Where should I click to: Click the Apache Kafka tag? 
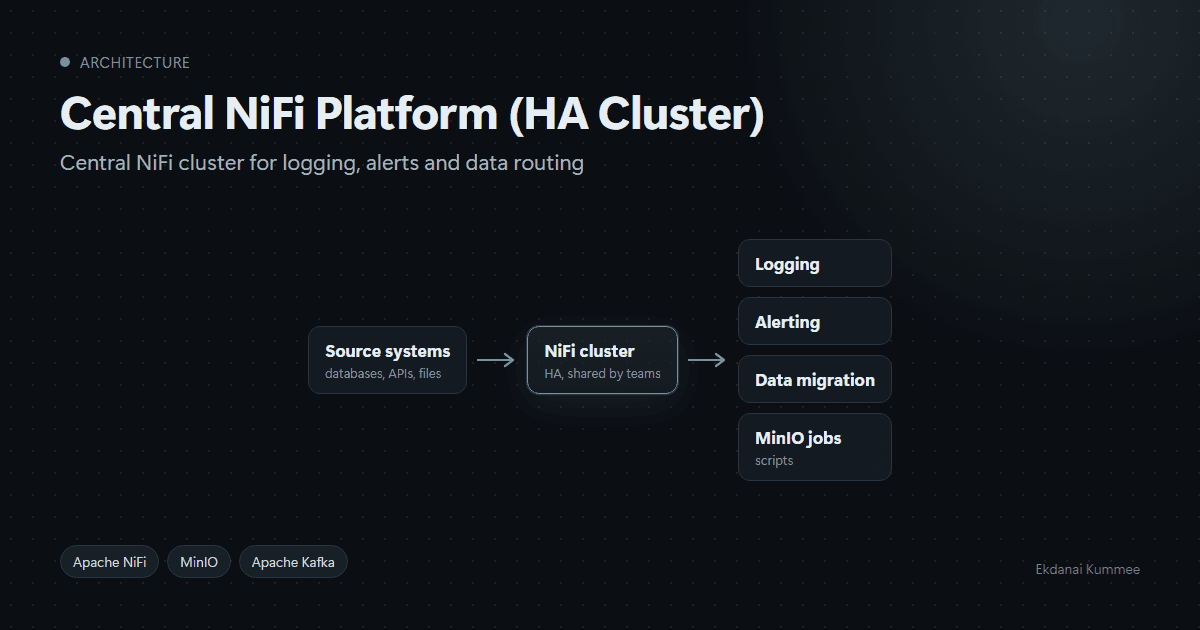pos(293,562)
